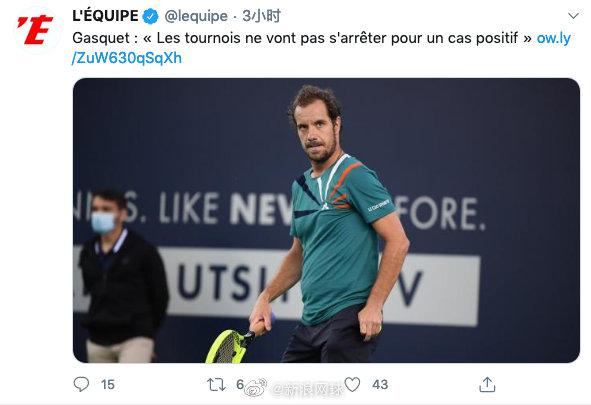Click the retweet count 6
This screenshot has height=405, width=591.
click(240, 384)
